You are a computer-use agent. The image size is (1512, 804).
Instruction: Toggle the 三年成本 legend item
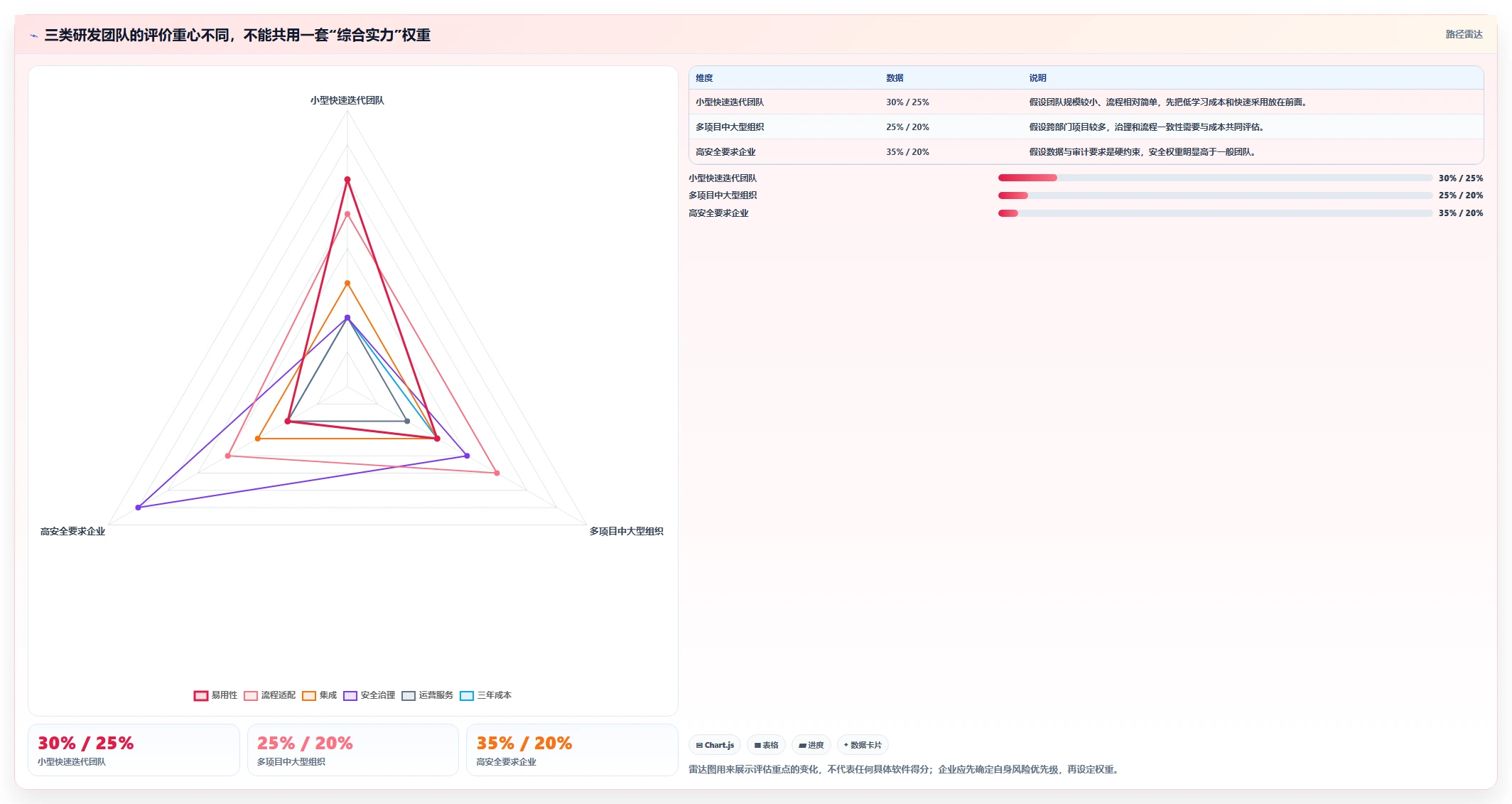click(485, 695)
